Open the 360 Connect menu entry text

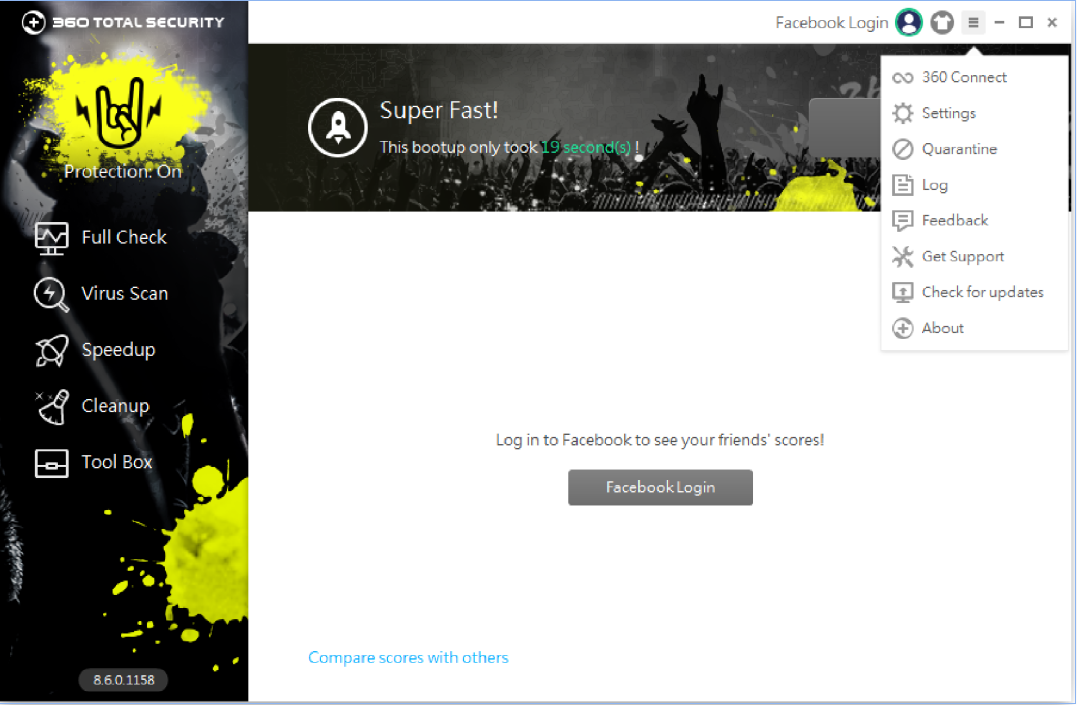point(964,78)
